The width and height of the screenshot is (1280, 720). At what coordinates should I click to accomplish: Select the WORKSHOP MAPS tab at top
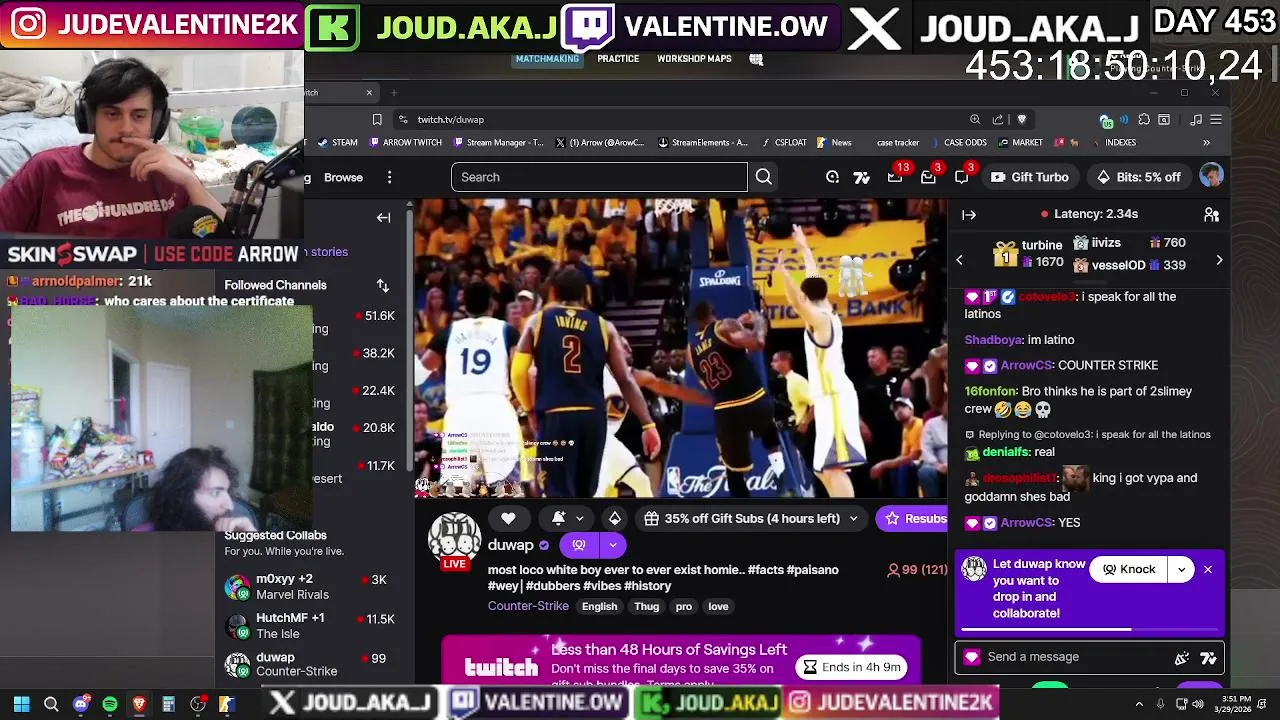pos(694,59)
